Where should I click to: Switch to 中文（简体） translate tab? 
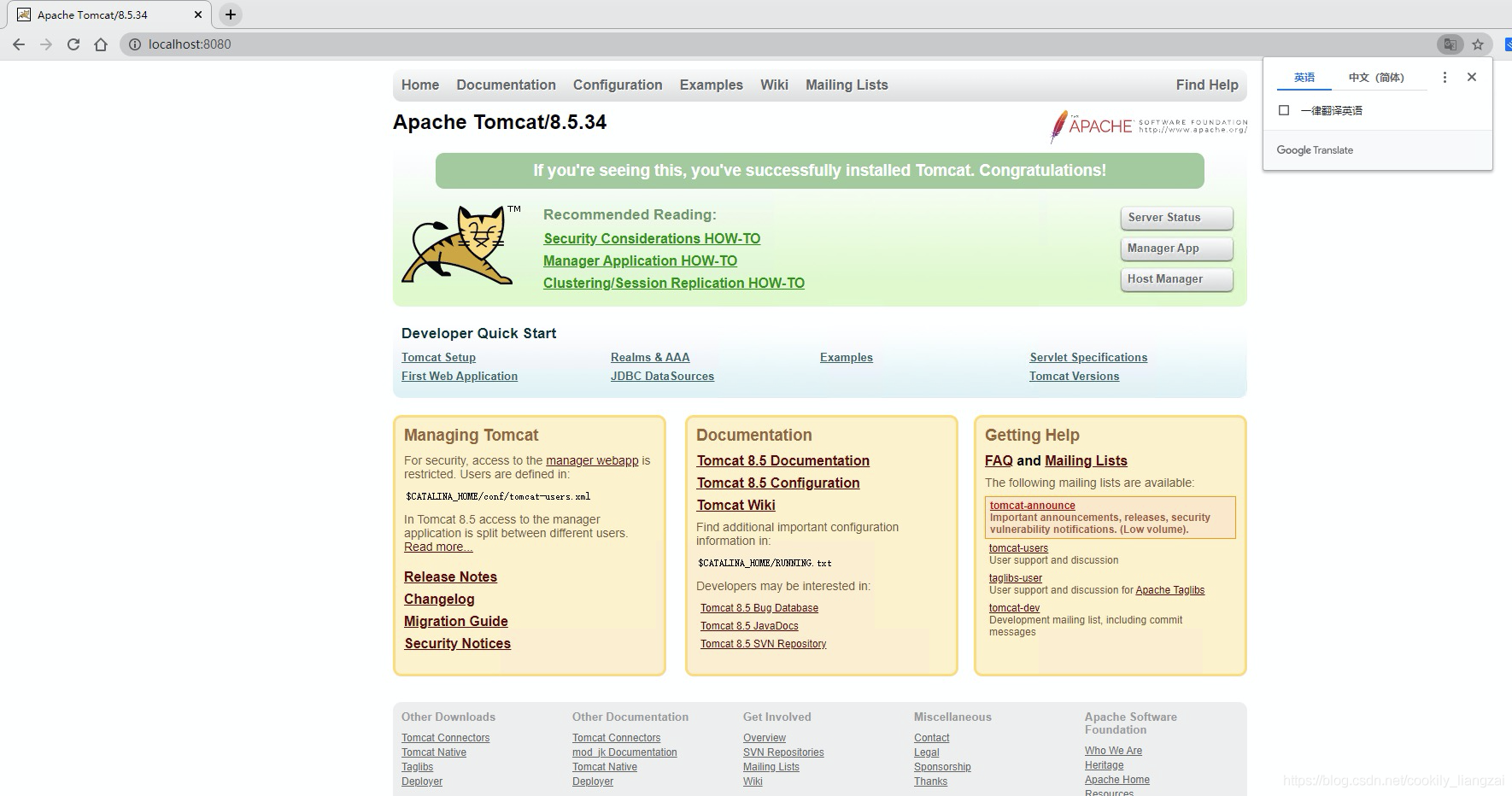pyautogui.click(x=1376, y=78)
